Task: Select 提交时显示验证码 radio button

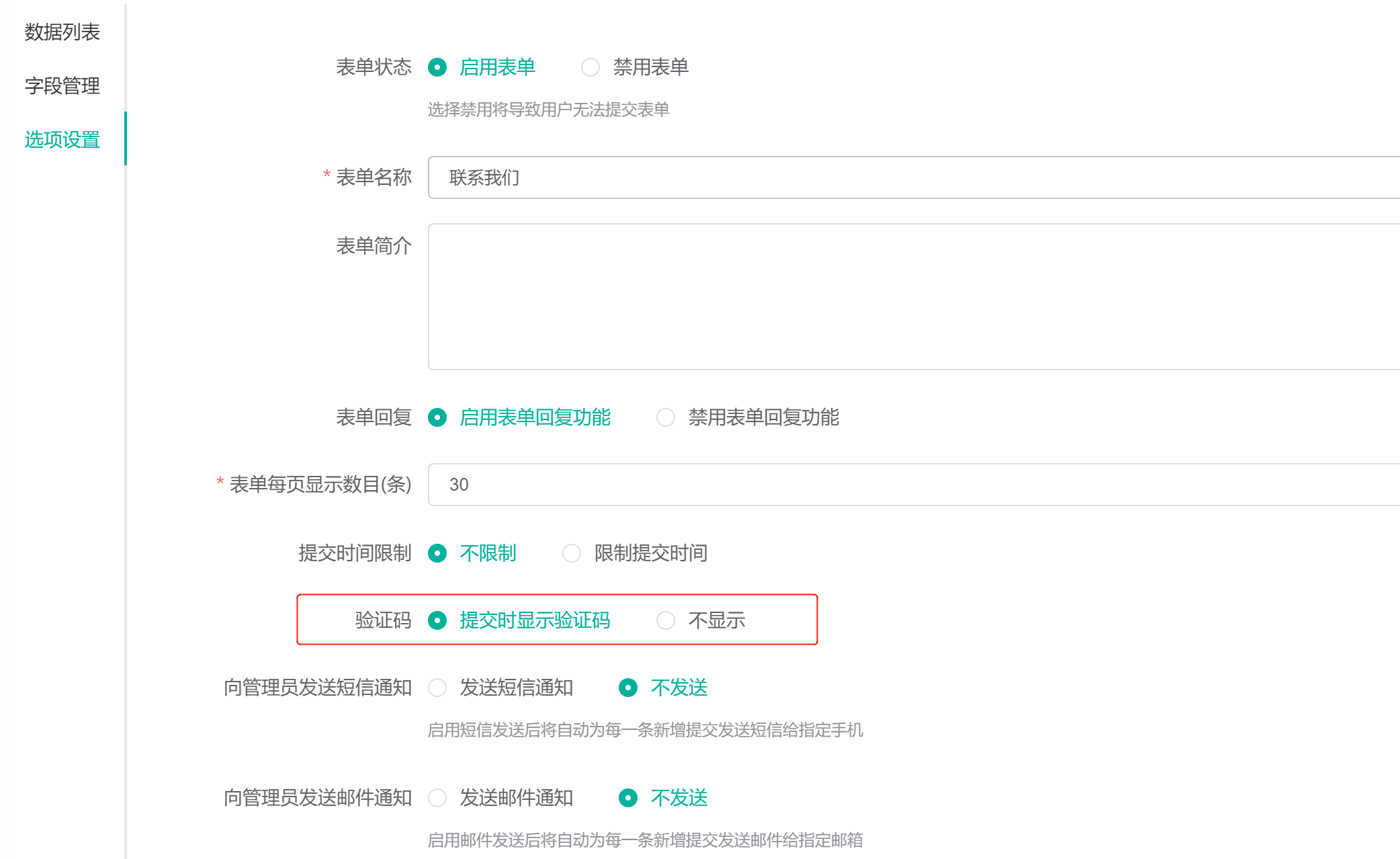Action: pos(437,620)
